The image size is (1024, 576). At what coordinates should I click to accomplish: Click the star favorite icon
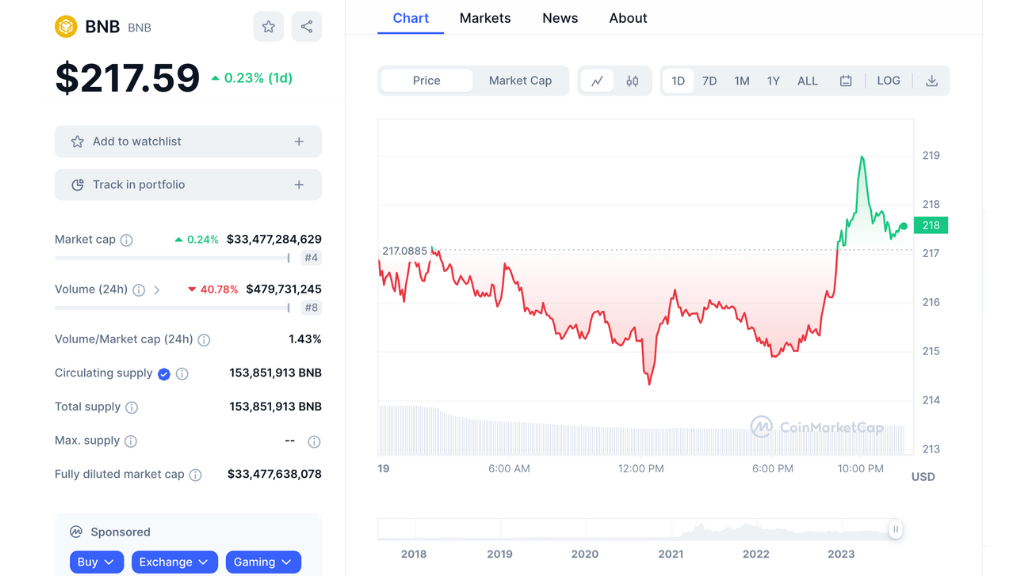click(268, 27)
